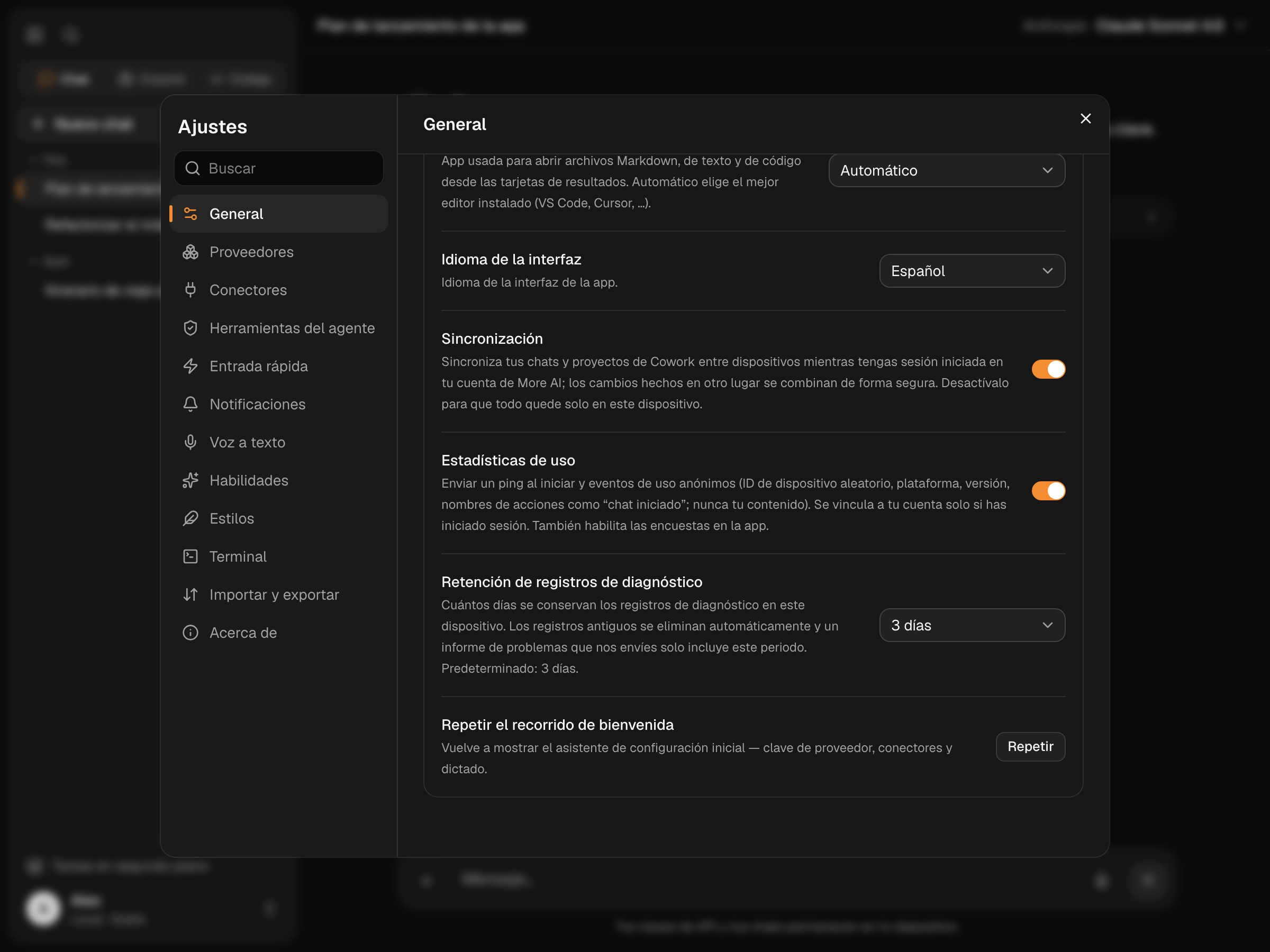Screen dimensions: 1270x952
Task: Open Voz a texto settings
Action: pyautogui.click(x=279, y=443)
